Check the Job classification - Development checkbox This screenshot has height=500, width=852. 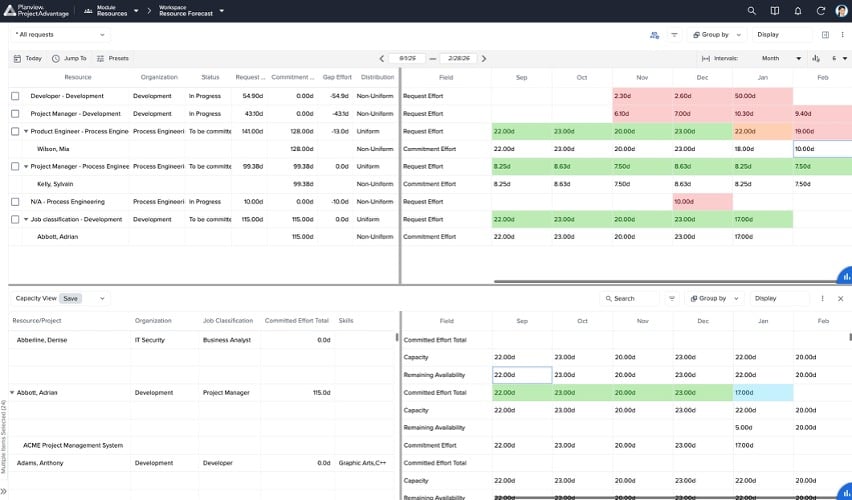click(15, 220)
